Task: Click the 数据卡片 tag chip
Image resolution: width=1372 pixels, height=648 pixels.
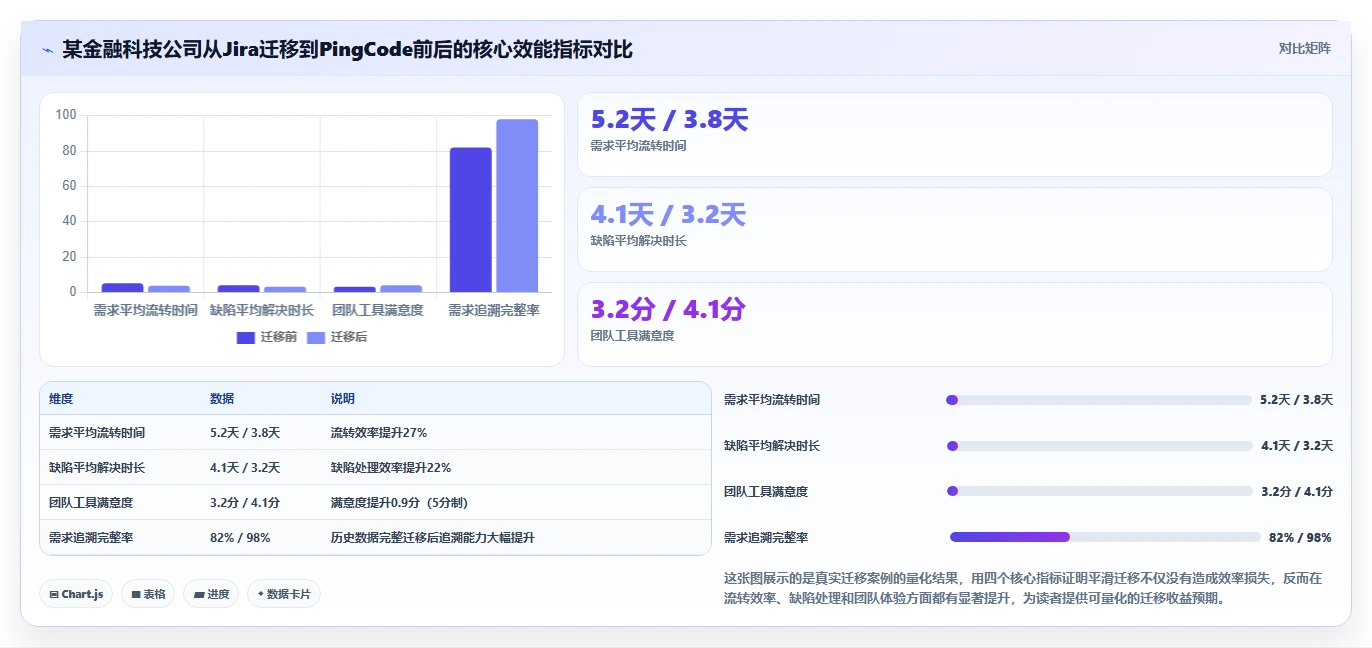Action: tap(284, 593)
